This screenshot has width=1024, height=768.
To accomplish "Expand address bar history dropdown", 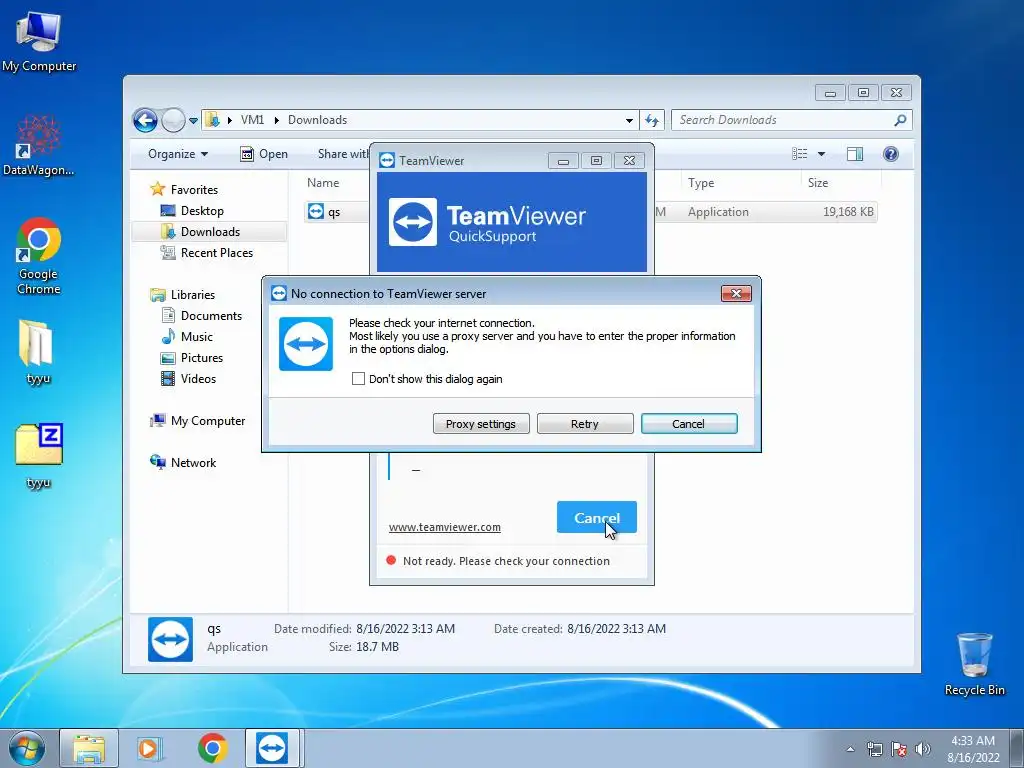I will pos(629,120).
